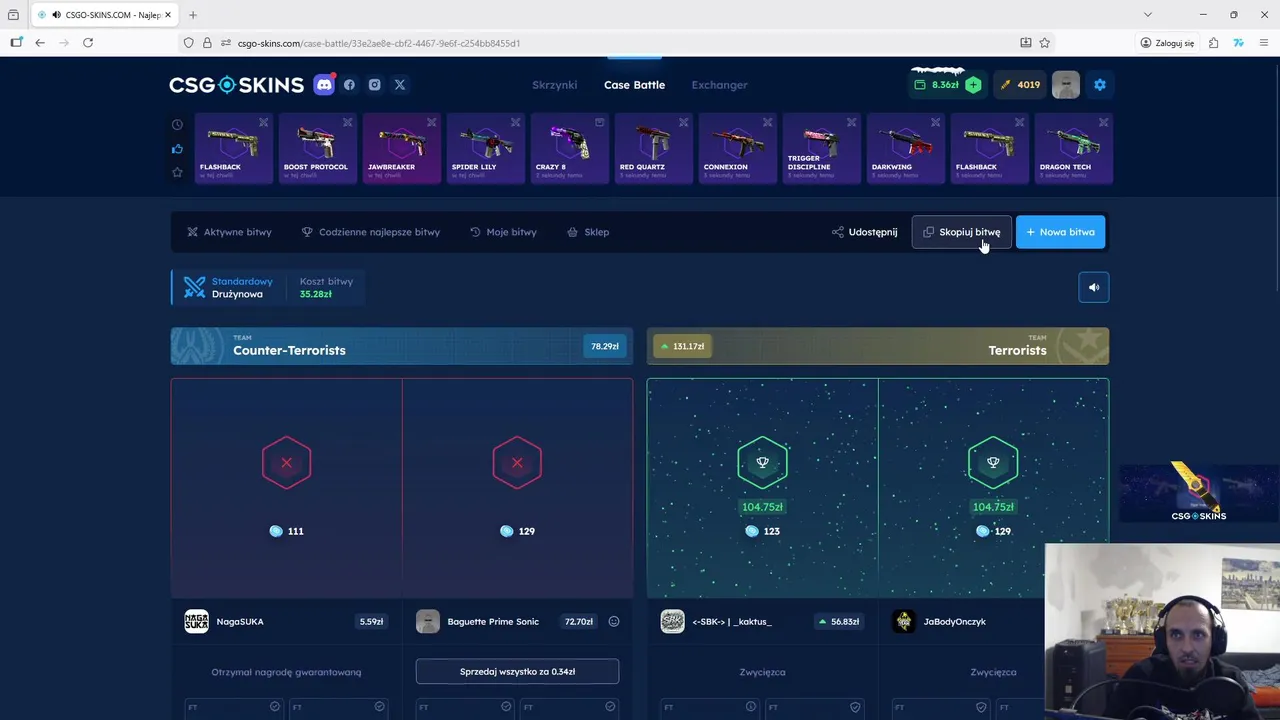Viewport: 1280px width, 720px height.
Task: Open the Discord icon link in header
Action: (x=324, y=85)
